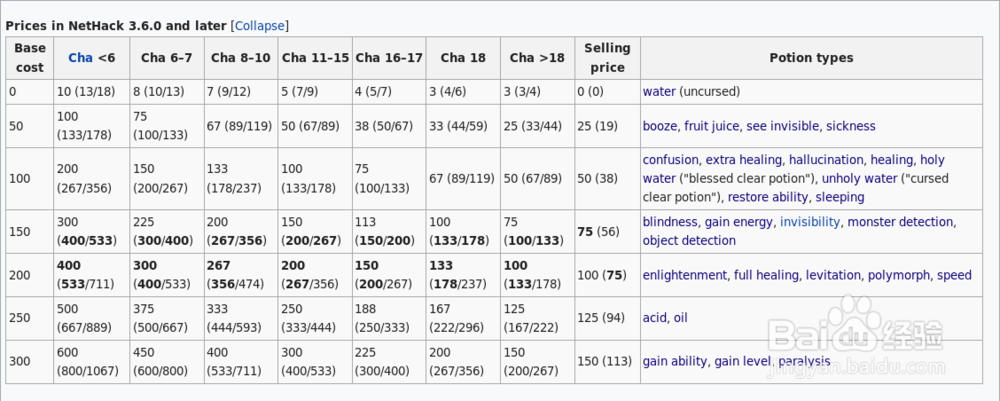The image size is (1000, 401).
Task: Select the base cost 250 cell
Action: click(x=29, y=318)
